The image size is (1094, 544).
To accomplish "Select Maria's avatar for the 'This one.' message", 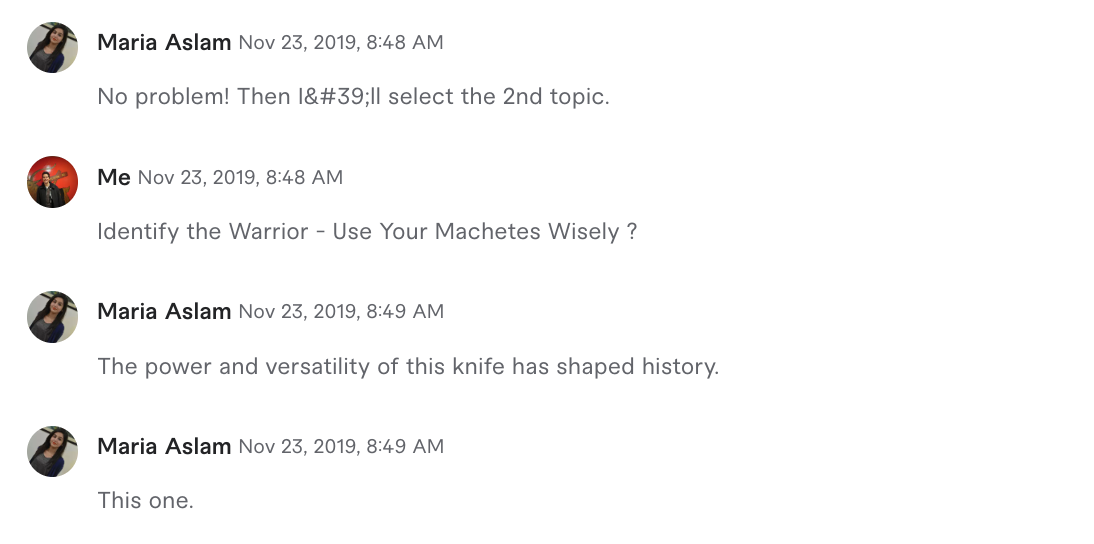I will click(52, 451).
